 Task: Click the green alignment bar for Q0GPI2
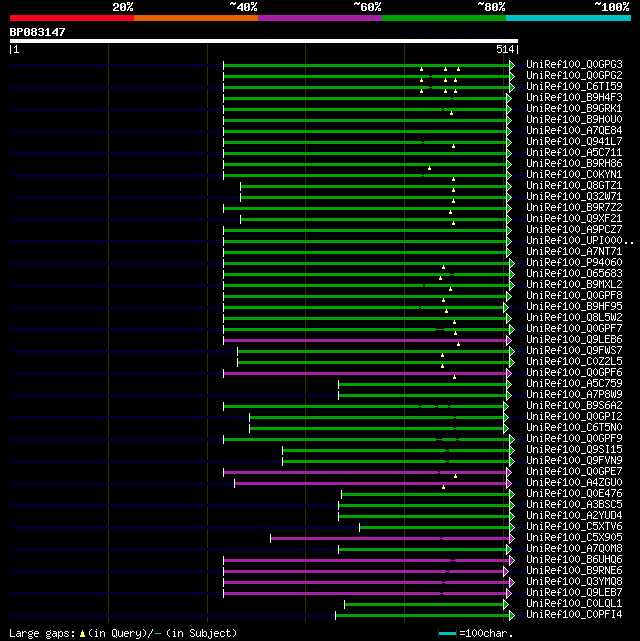click(376, 417)
